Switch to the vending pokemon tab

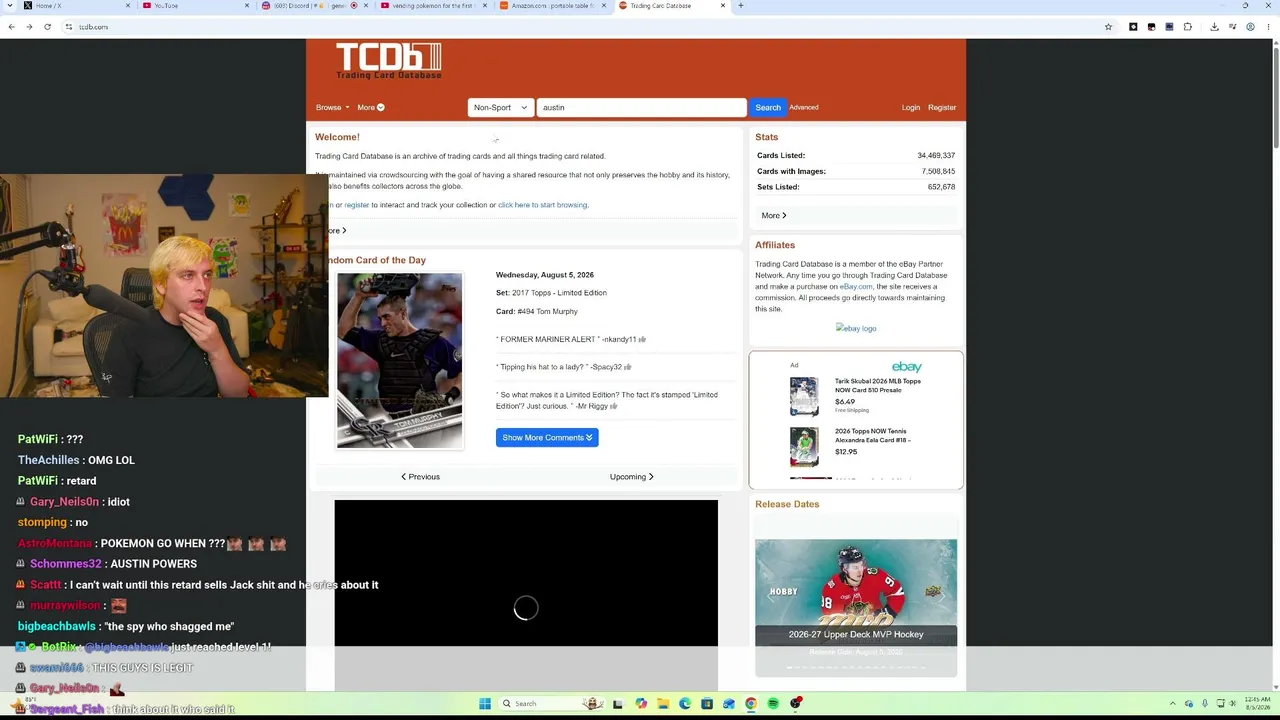tap(434, 6)
